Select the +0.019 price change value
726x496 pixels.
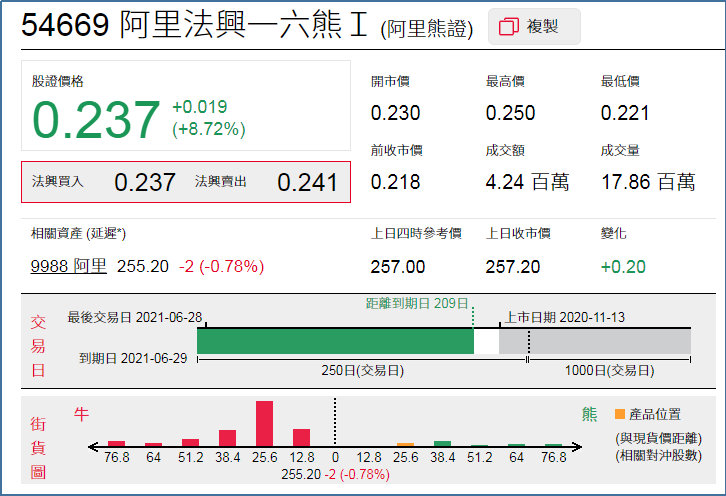point(200,107)
